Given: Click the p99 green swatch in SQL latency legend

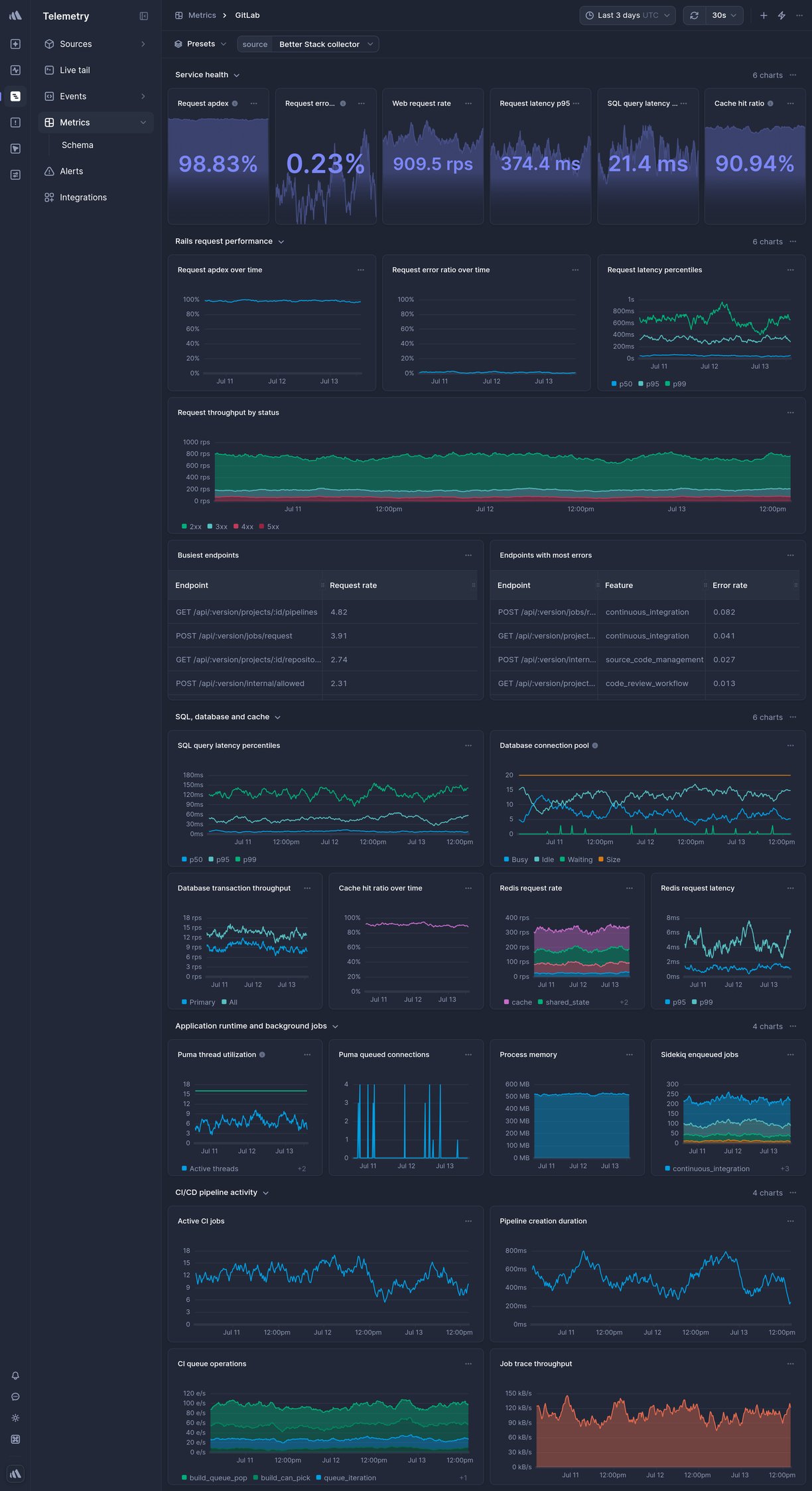Looking at the screenshot, I should (x=237, y=860).
